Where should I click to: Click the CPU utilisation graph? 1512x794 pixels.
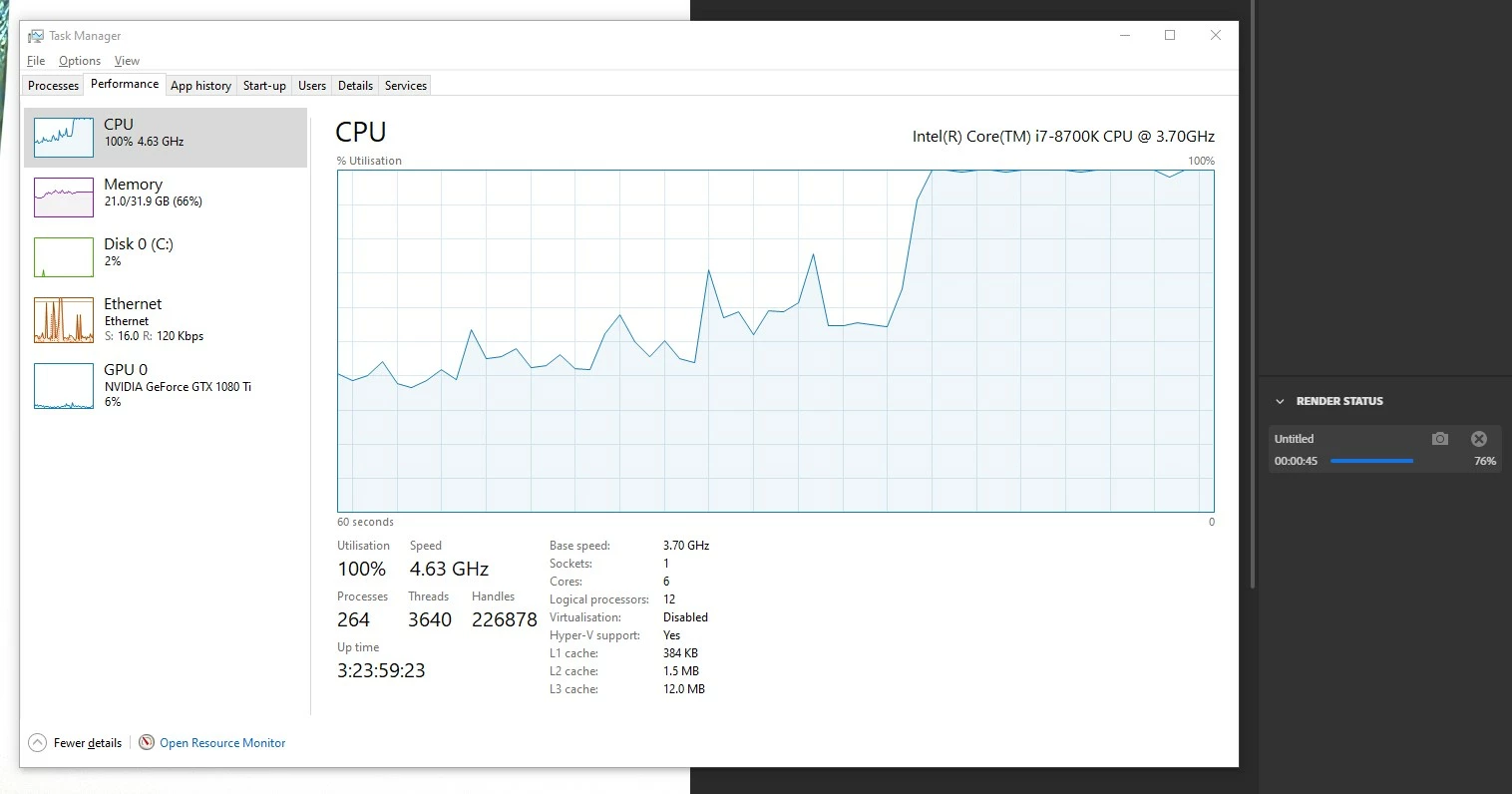776,341
